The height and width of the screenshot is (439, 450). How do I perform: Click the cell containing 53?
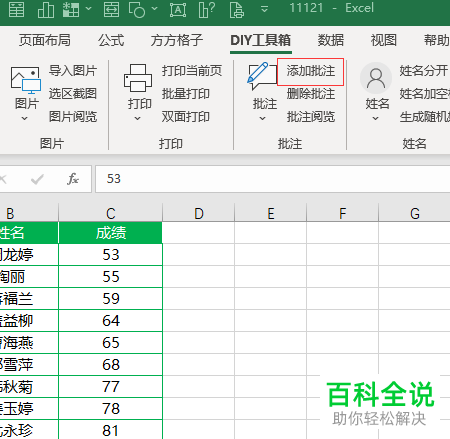pos(110,255)
